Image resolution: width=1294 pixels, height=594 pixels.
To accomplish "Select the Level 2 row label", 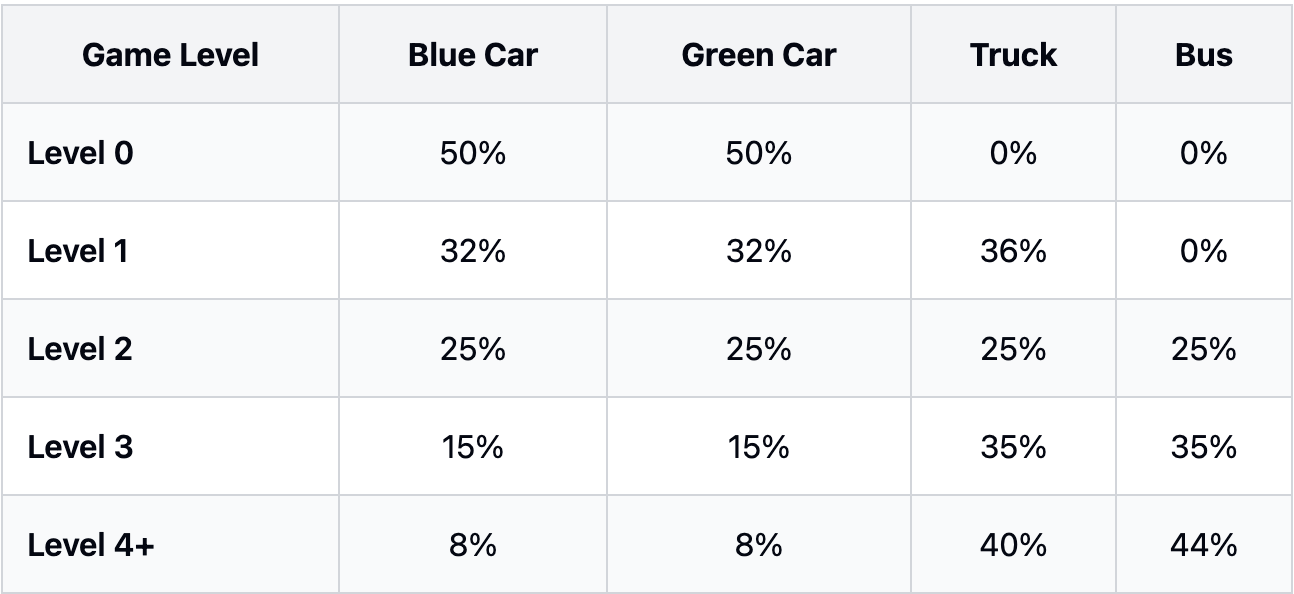I will 80,349.
